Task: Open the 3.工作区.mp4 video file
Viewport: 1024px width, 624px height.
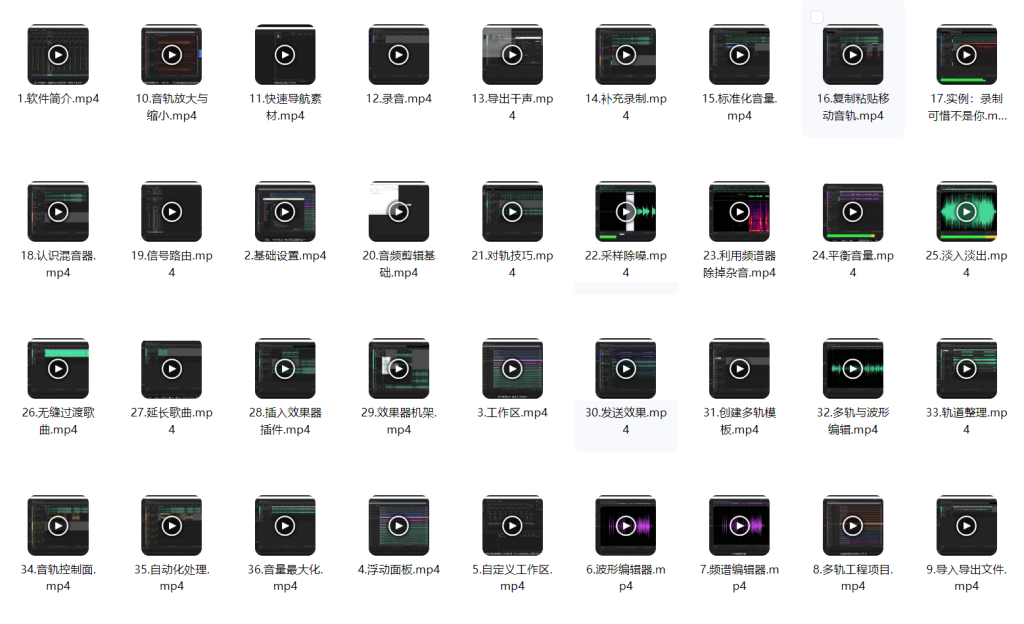Action: coord(512,369)
